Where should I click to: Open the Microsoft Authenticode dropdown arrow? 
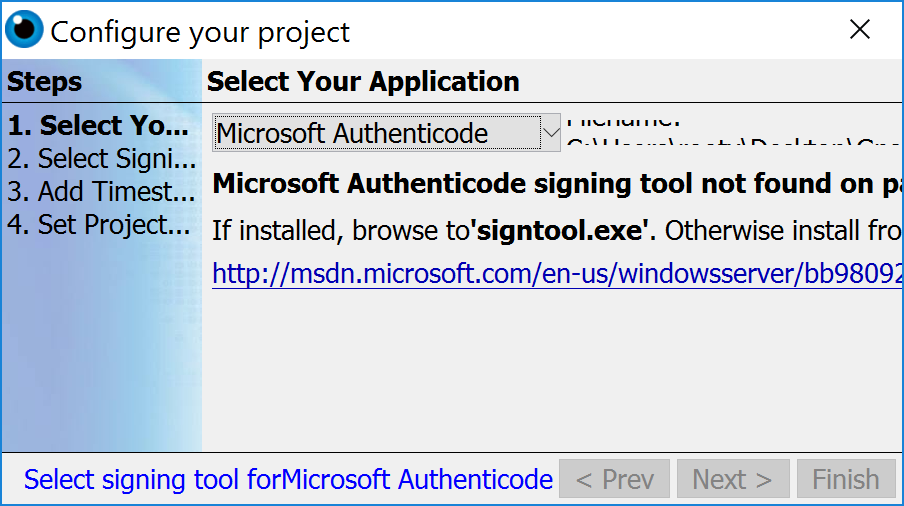(x=551, y=133)
